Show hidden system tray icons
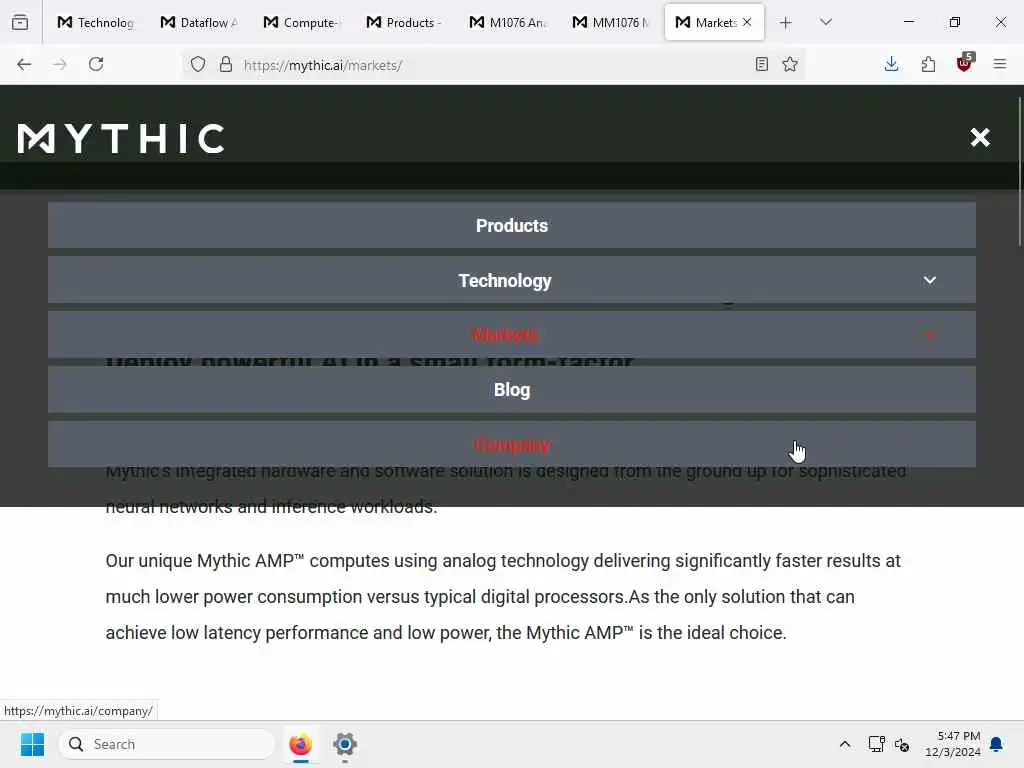Viewport: 1024px width, 768px height. 844,744
